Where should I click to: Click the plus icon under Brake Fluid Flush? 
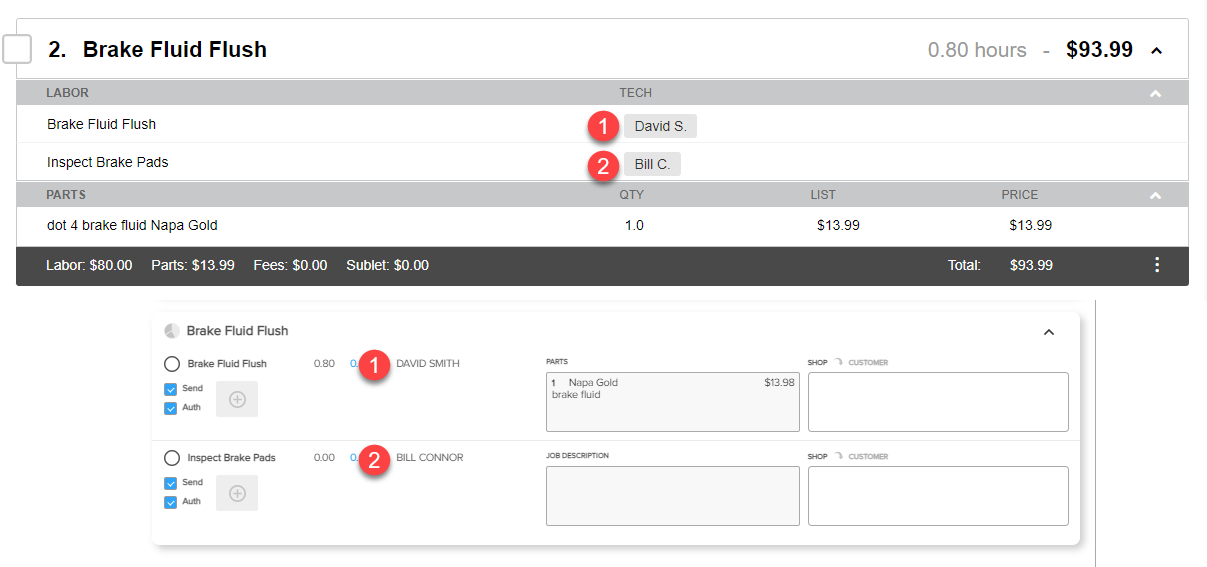[237, 399]
